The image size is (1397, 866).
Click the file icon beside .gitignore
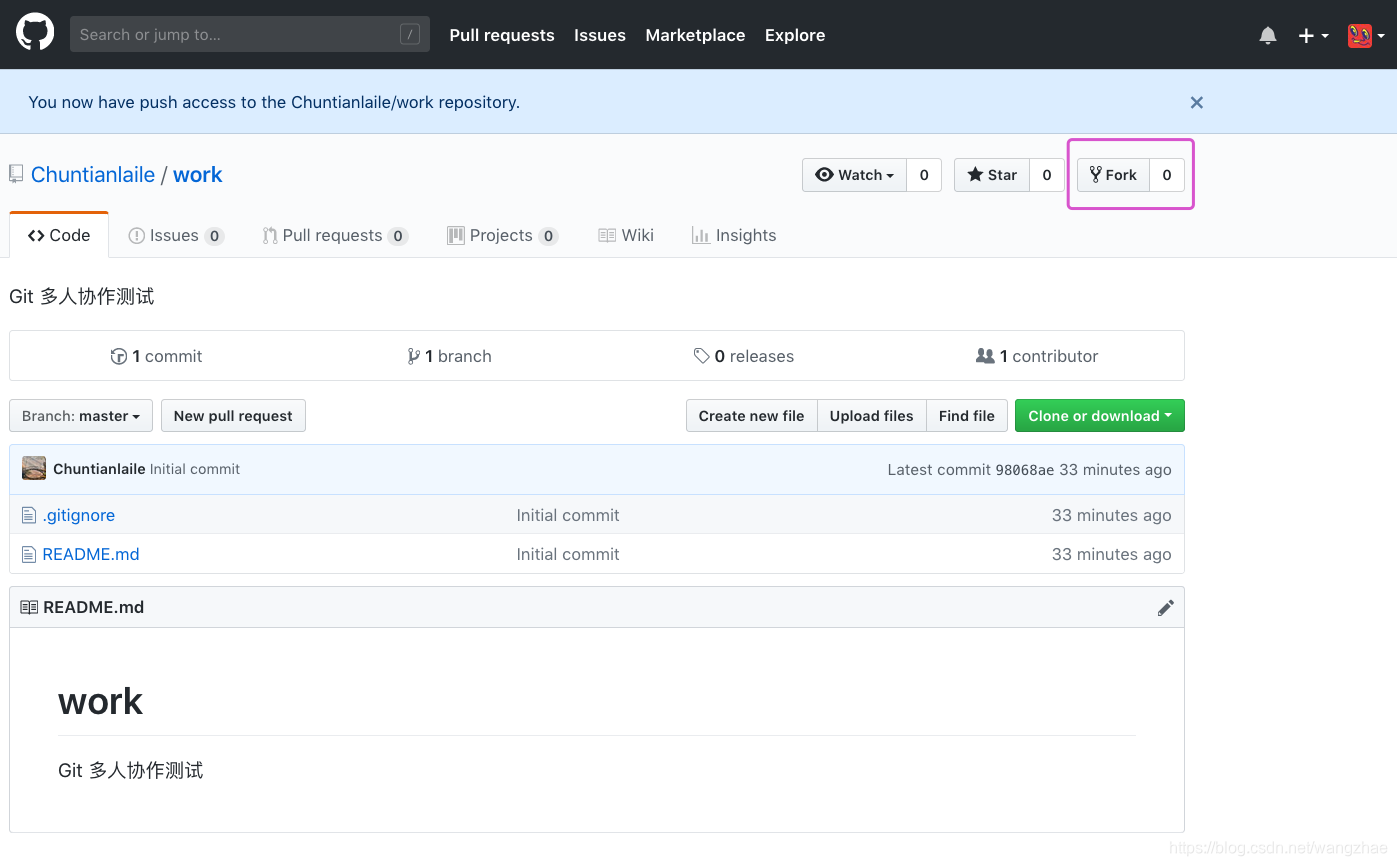(x=29, y=515)
